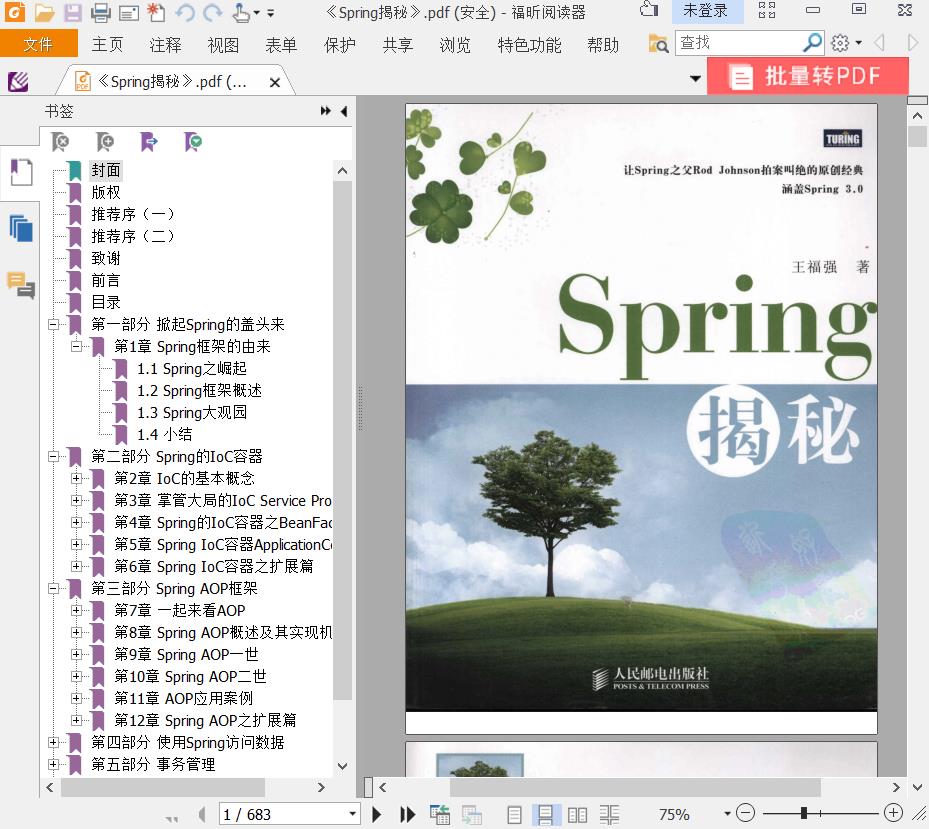The image size is (929, 829).
Task: Select continuous facing view mode icon
Action: tap(609, 815)
